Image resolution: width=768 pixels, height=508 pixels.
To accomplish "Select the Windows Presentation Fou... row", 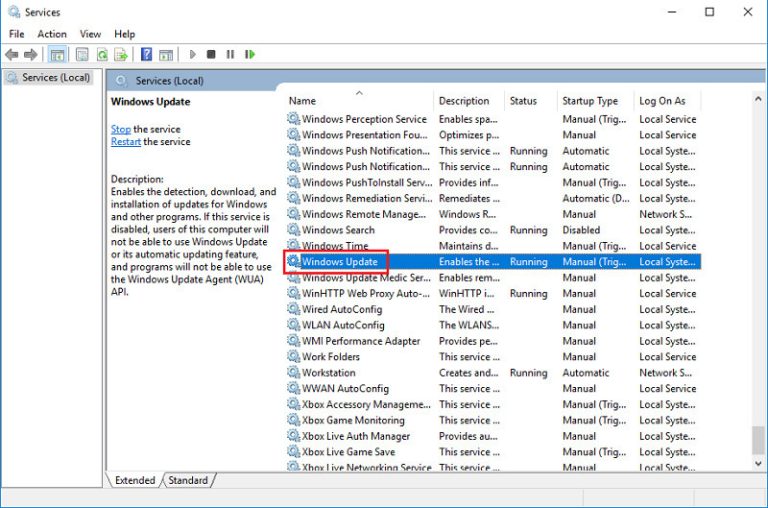I will pos(493,135).
